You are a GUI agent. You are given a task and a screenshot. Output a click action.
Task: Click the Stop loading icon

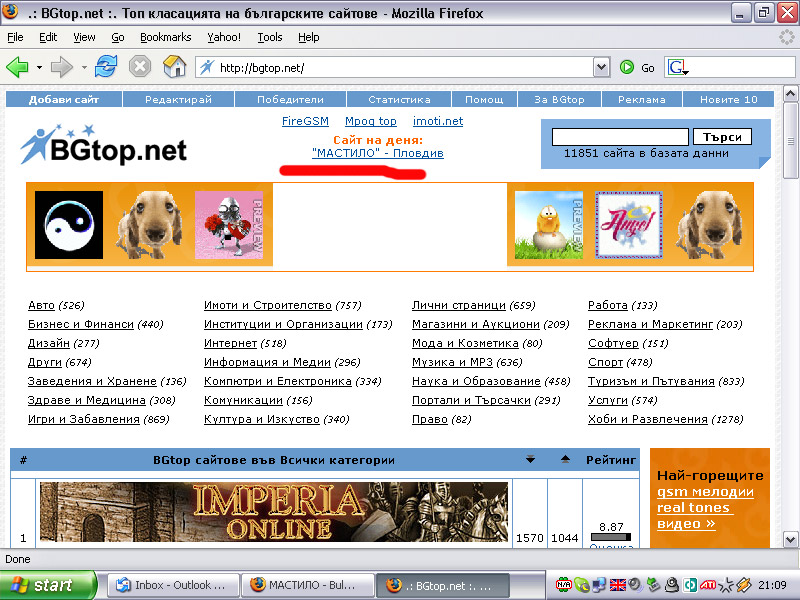pyautogui.click(x=140, y=67)
